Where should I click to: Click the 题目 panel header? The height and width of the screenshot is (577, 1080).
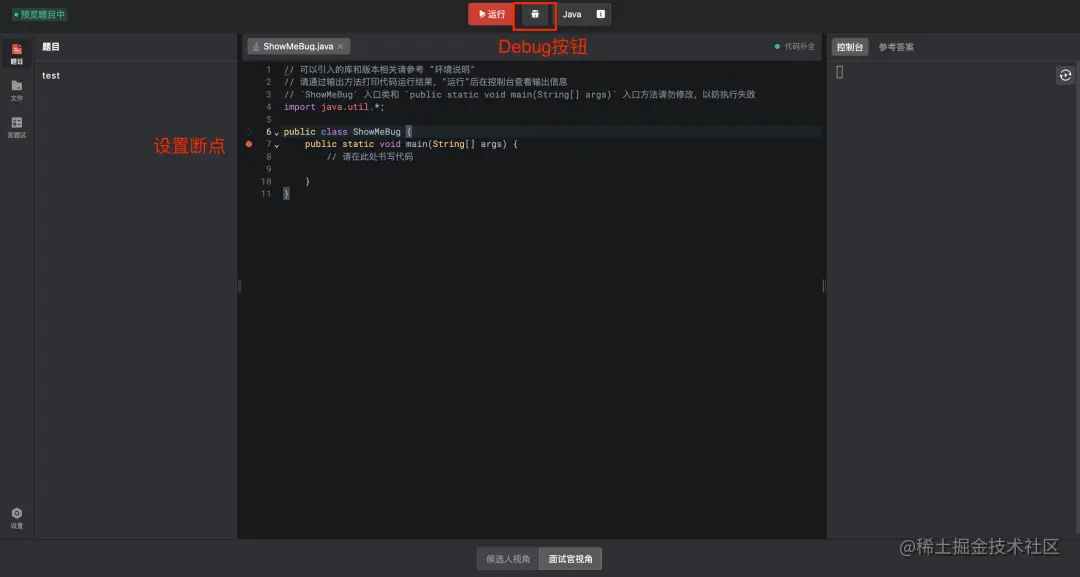click(x=51, y=47)
